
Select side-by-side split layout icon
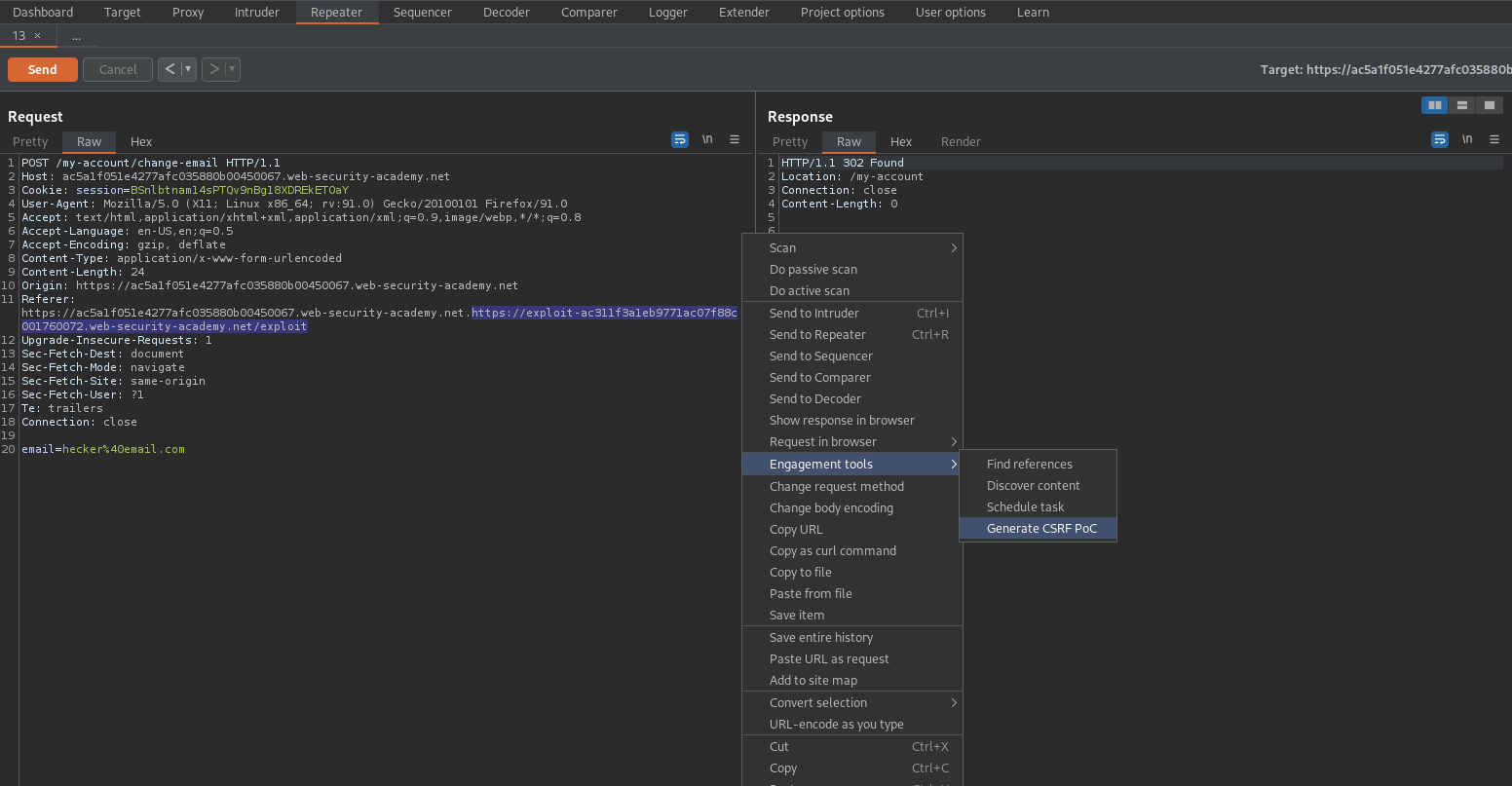click(1434, 105)
